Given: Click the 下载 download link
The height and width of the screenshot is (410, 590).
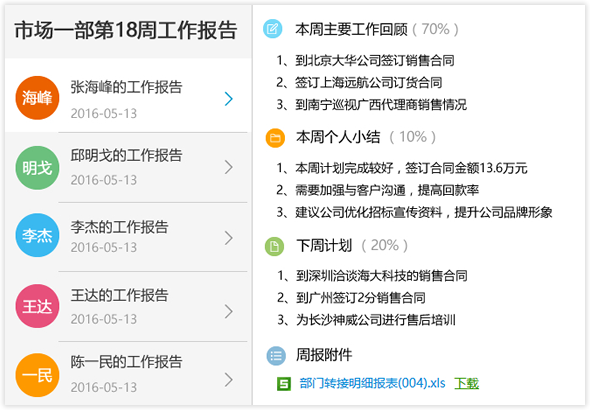Looking at the screenshot, I should click(x=466, y=384).
